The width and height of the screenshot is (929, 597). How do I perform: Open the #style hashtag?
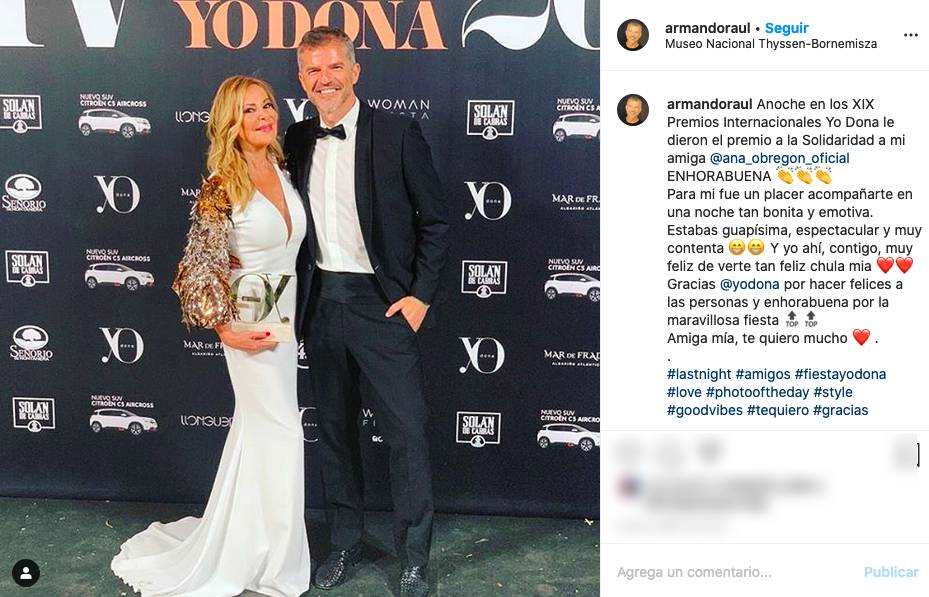pos(833,392)
